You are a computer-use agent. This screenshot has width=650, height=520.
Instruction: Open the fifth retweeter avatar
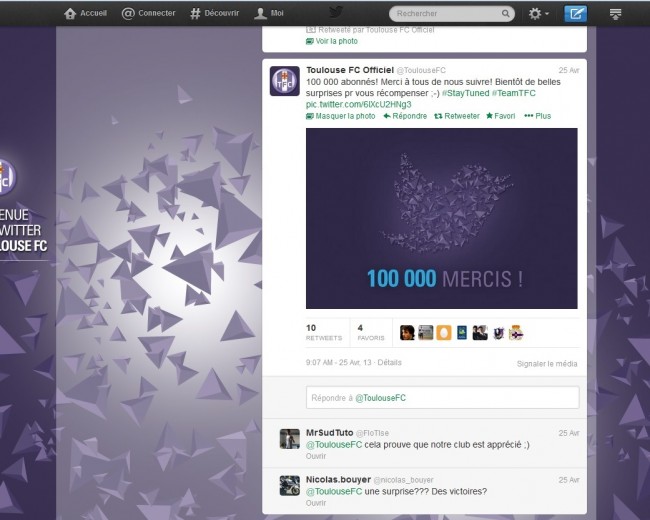pos(480,333)
